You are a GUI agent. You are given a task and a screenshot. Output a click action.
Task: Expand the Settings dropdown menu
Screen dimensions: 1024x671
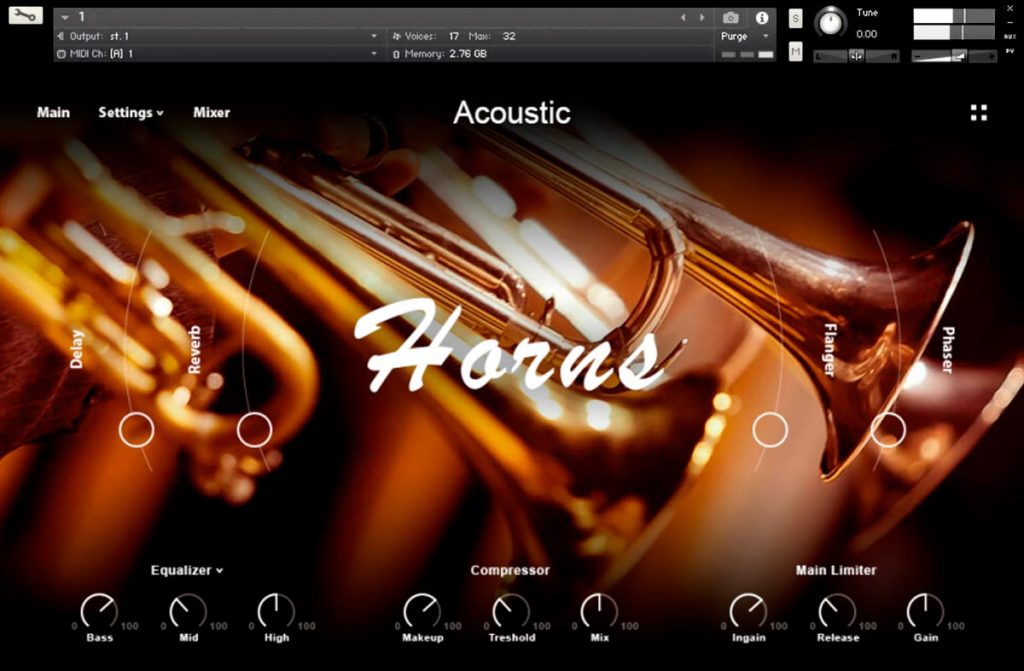tap(131, 112)
